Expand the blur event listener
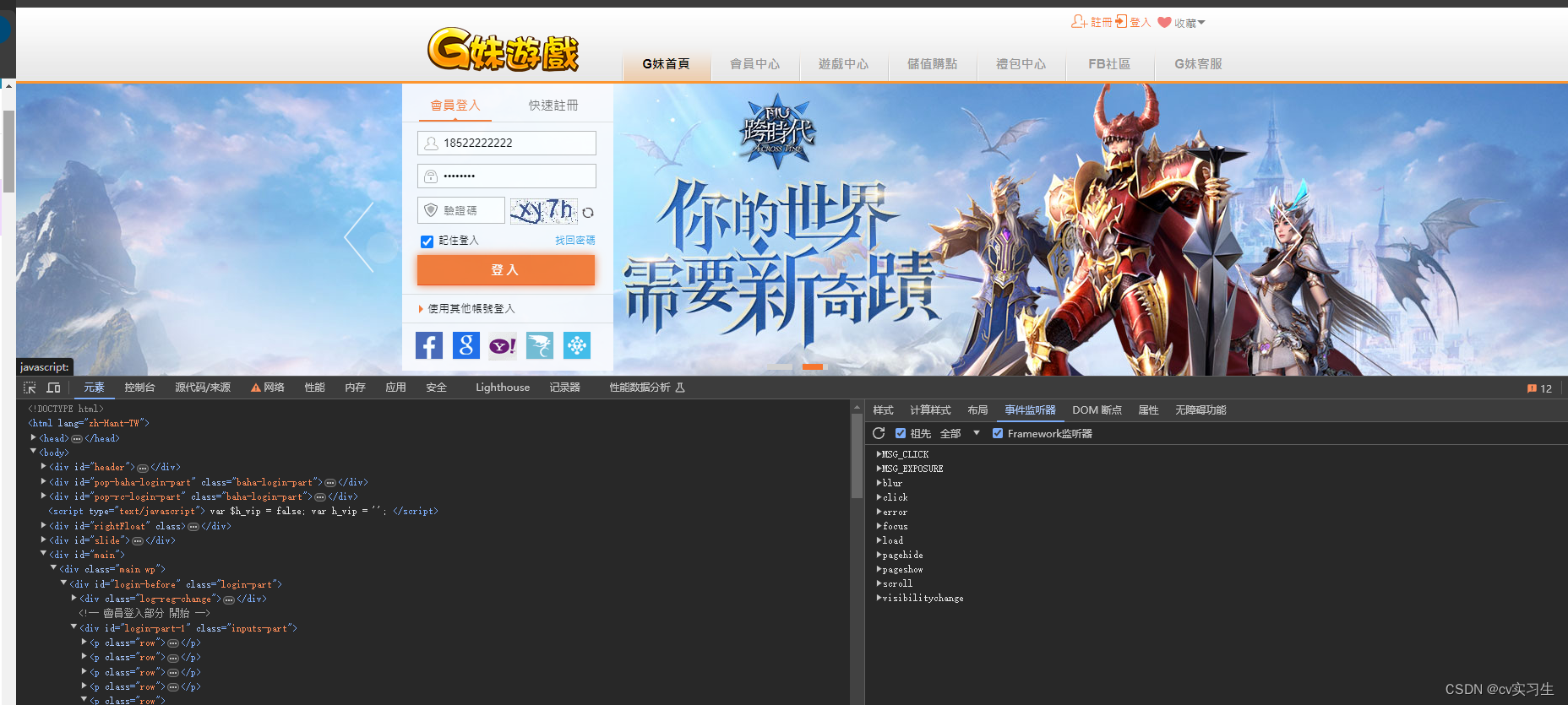Screen dimensions: 1568x705 pyautogui.click(x=879, y=483)
